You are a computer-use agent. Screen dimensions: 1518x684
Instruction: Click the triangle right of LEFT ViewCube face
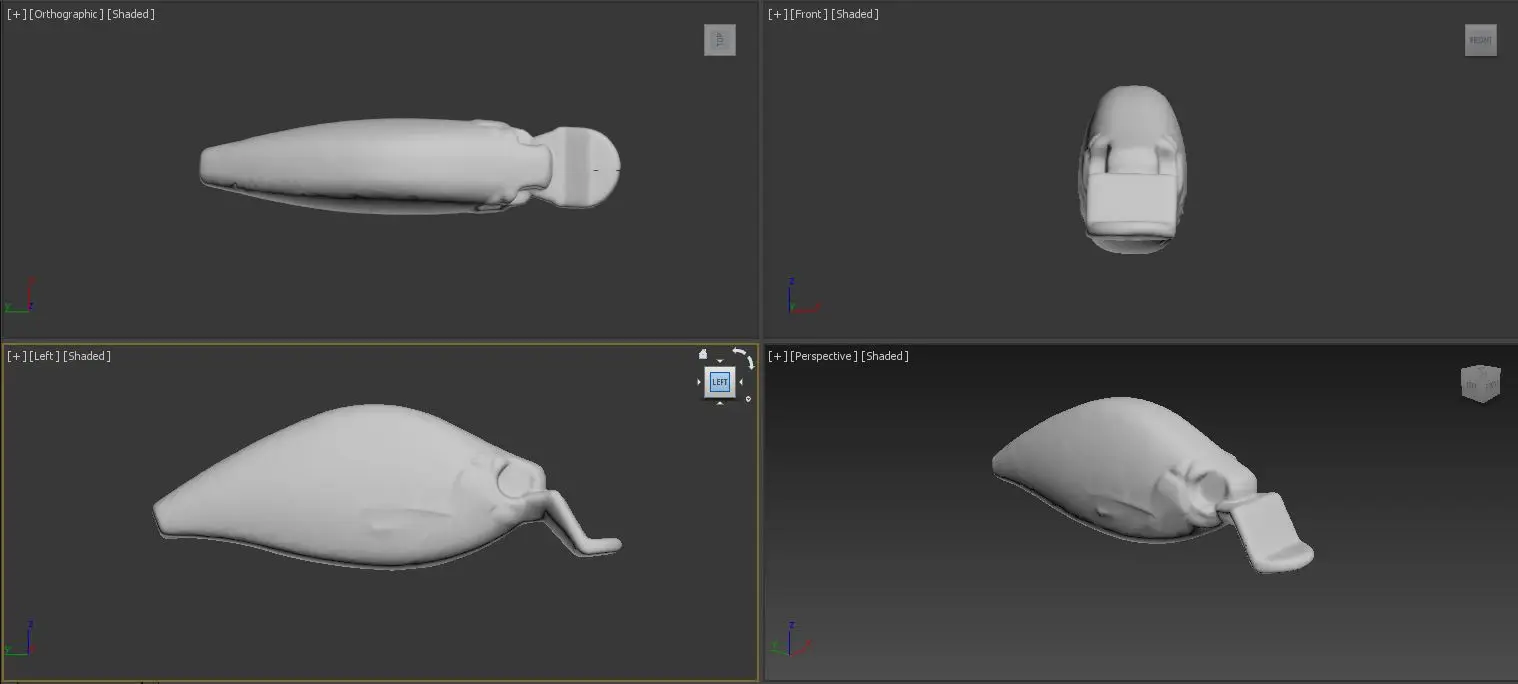[741, 382]
